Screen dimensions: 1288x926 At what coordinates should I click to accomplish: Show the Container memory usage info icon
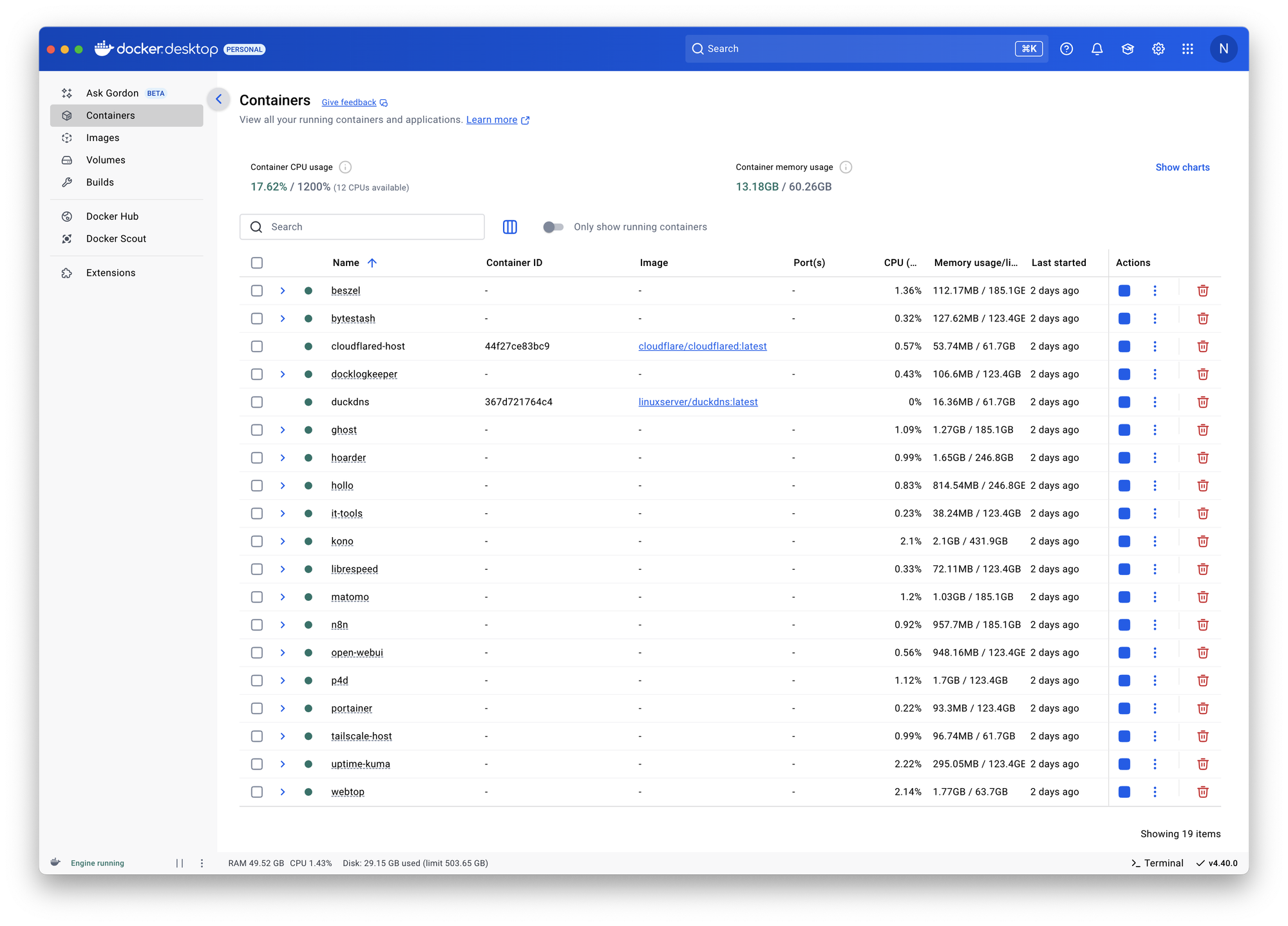[846, 167]
